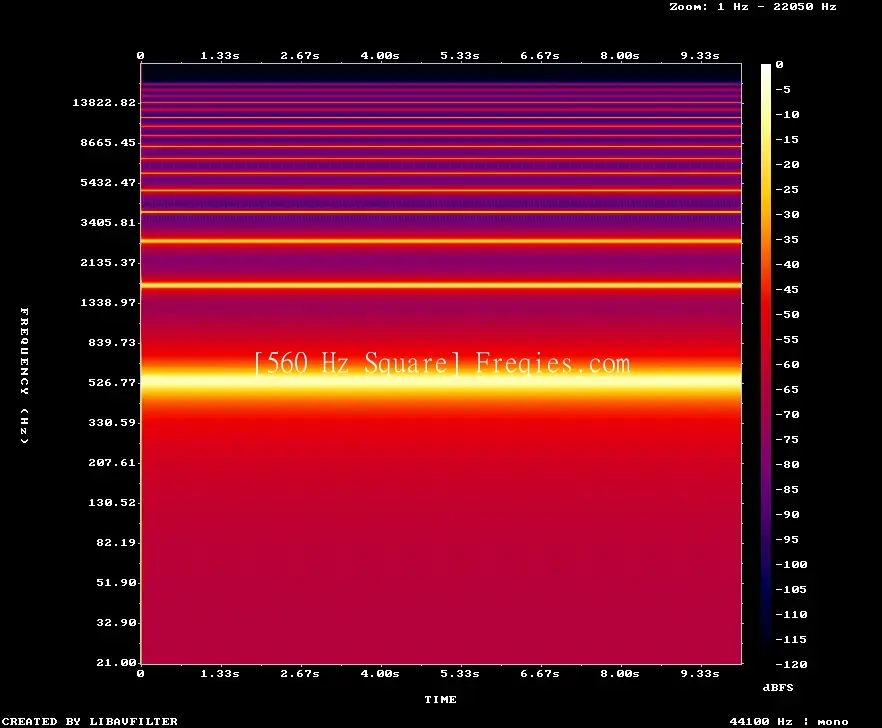Click the 3405.81 frequency label
Screen dimensions: 882x728
tap(108, 222)
